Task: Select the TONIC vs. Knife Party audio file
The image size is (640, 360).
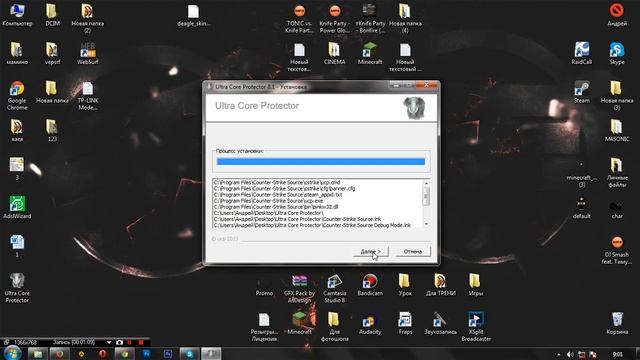Action: click(299, 18)
